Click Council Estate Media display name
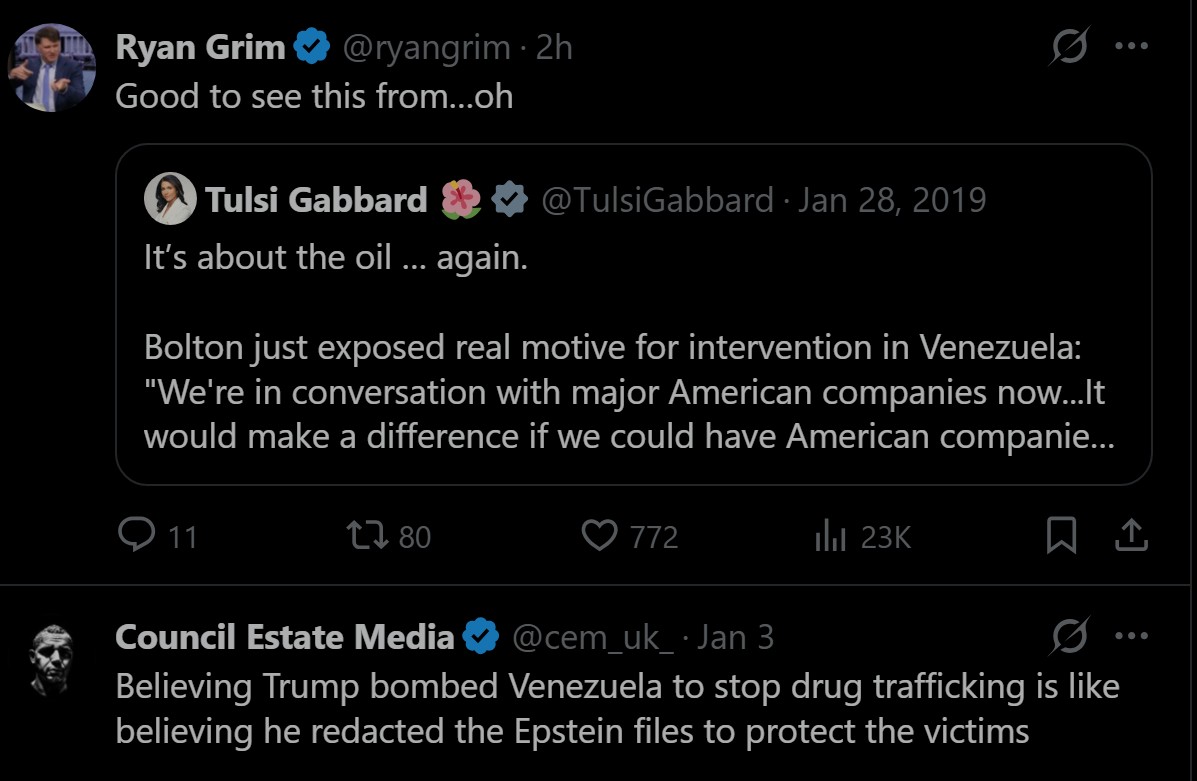The image size is (1197, 781). pos(285,637)
